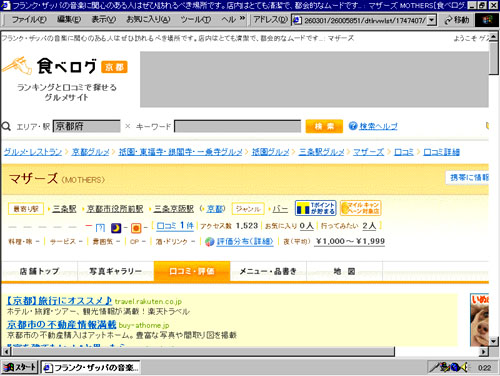Select the 口コミ・評価 tab
Image resolution: width=500 pixels, height=376 pixels.
[x=192, y=271]
